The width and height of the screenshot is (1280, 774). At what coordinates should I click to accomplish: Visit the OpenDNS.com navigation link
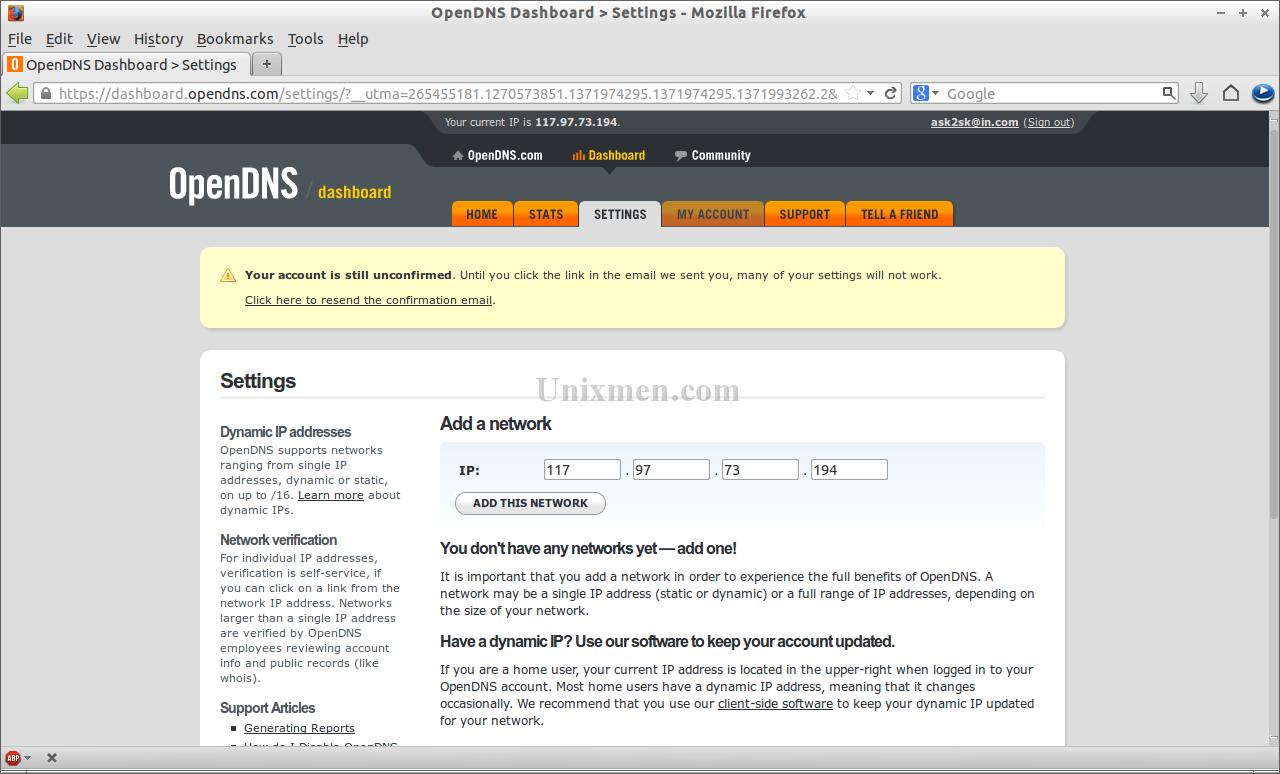pos(498,155)
